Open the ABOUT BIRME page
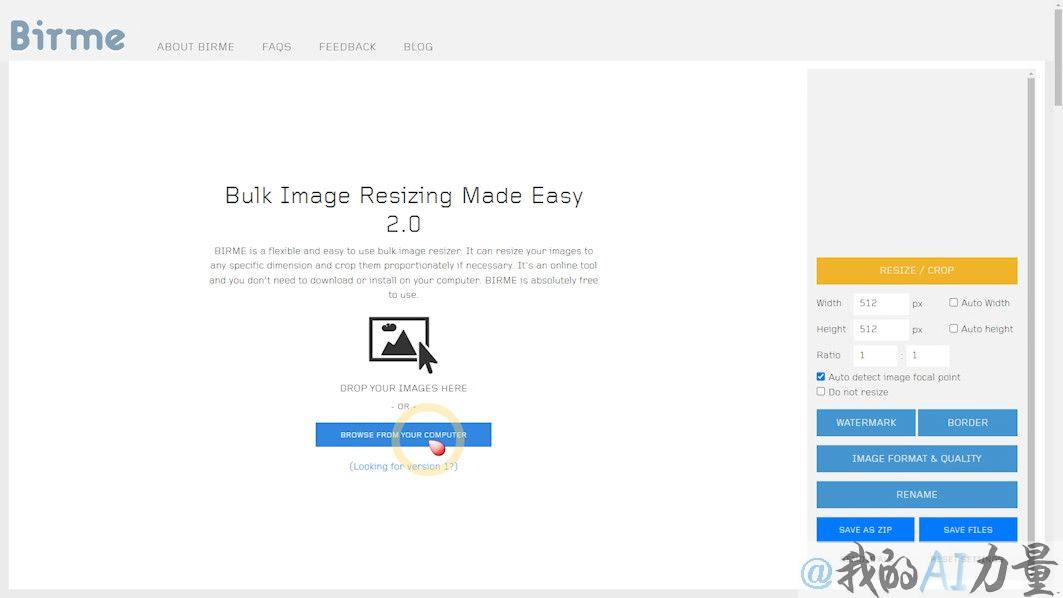This screenshot has height=598, width=1063. (195, 47)
